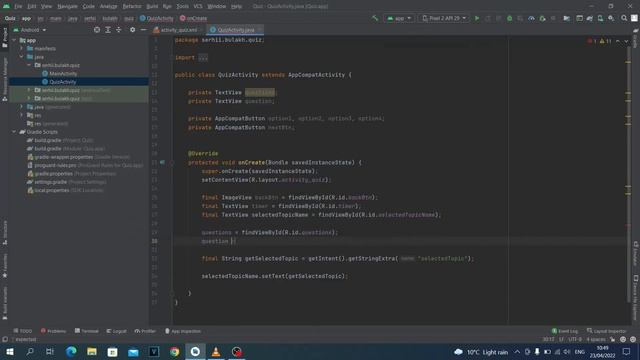Toggle the Favorites side tool window
The image size is (640, 360).
click(x=4, y=266)
